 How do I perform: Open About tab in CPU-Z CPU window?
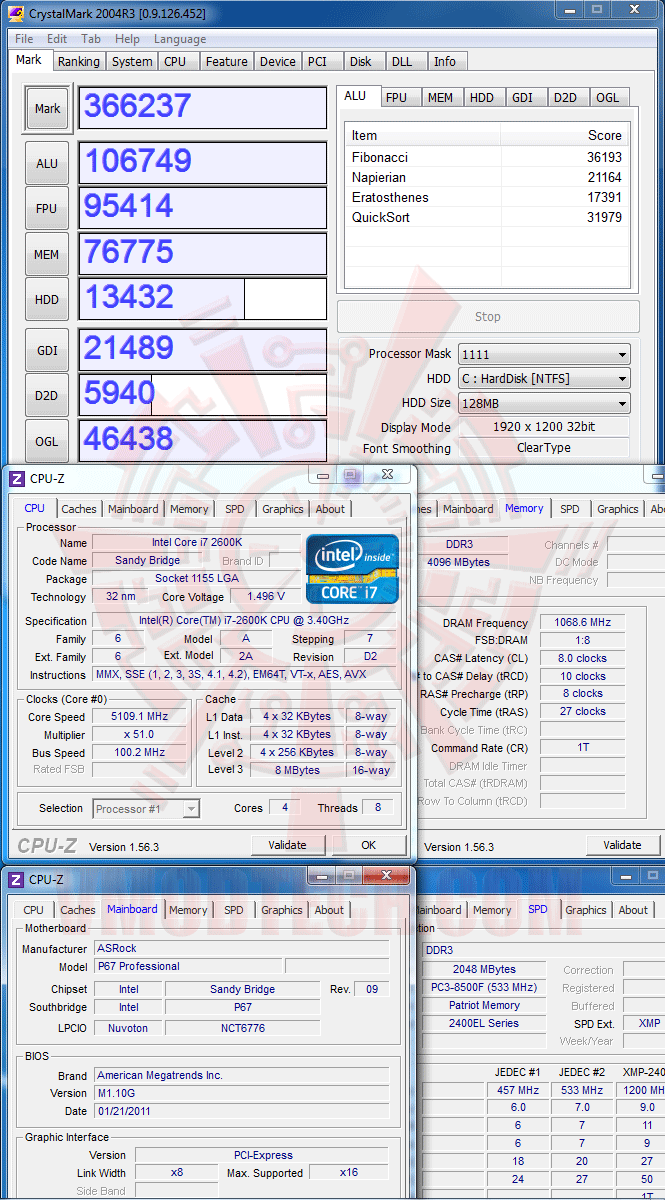tap(330, 509)
